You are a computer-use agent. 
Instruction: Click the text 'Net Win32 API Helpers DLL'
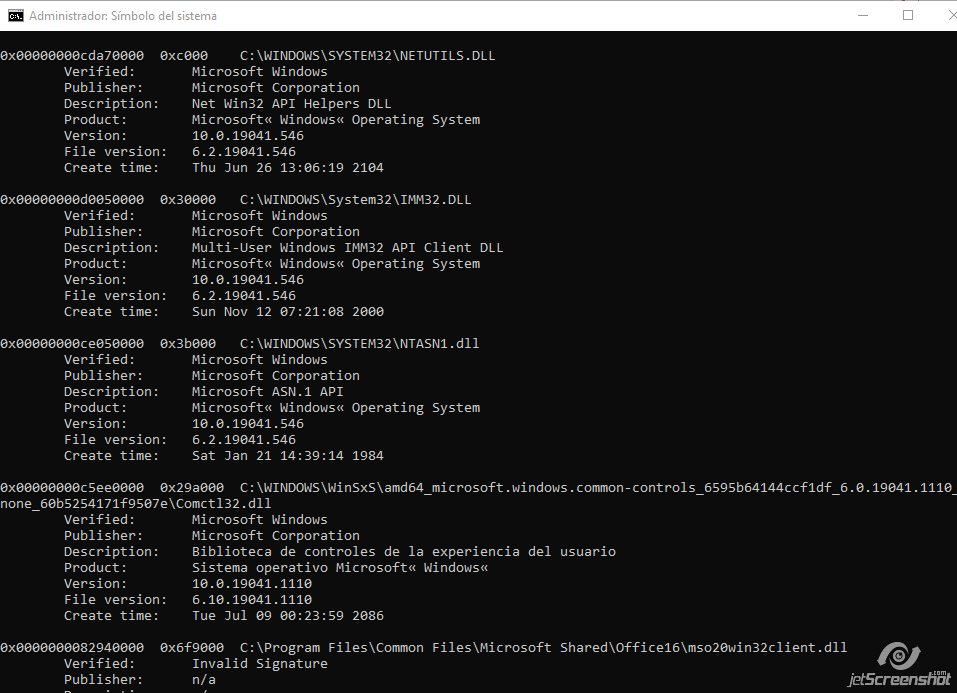(291, 104)
